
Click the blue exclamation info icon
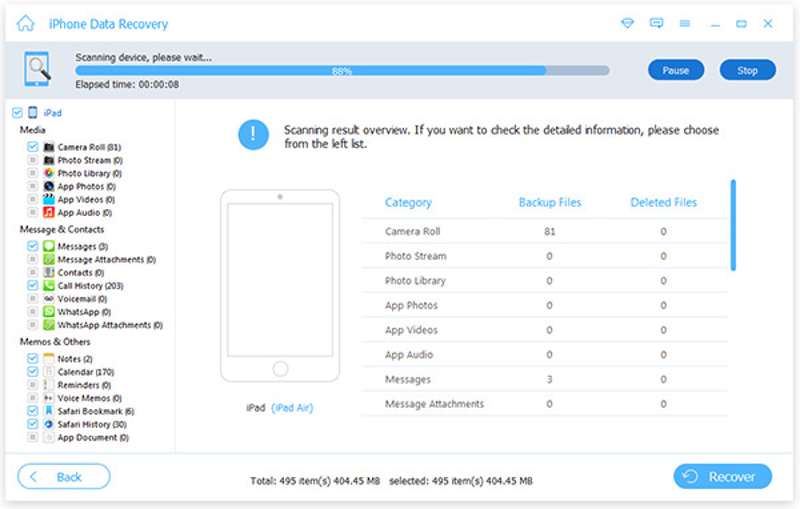pyautogui.click(x=253, y=135)
